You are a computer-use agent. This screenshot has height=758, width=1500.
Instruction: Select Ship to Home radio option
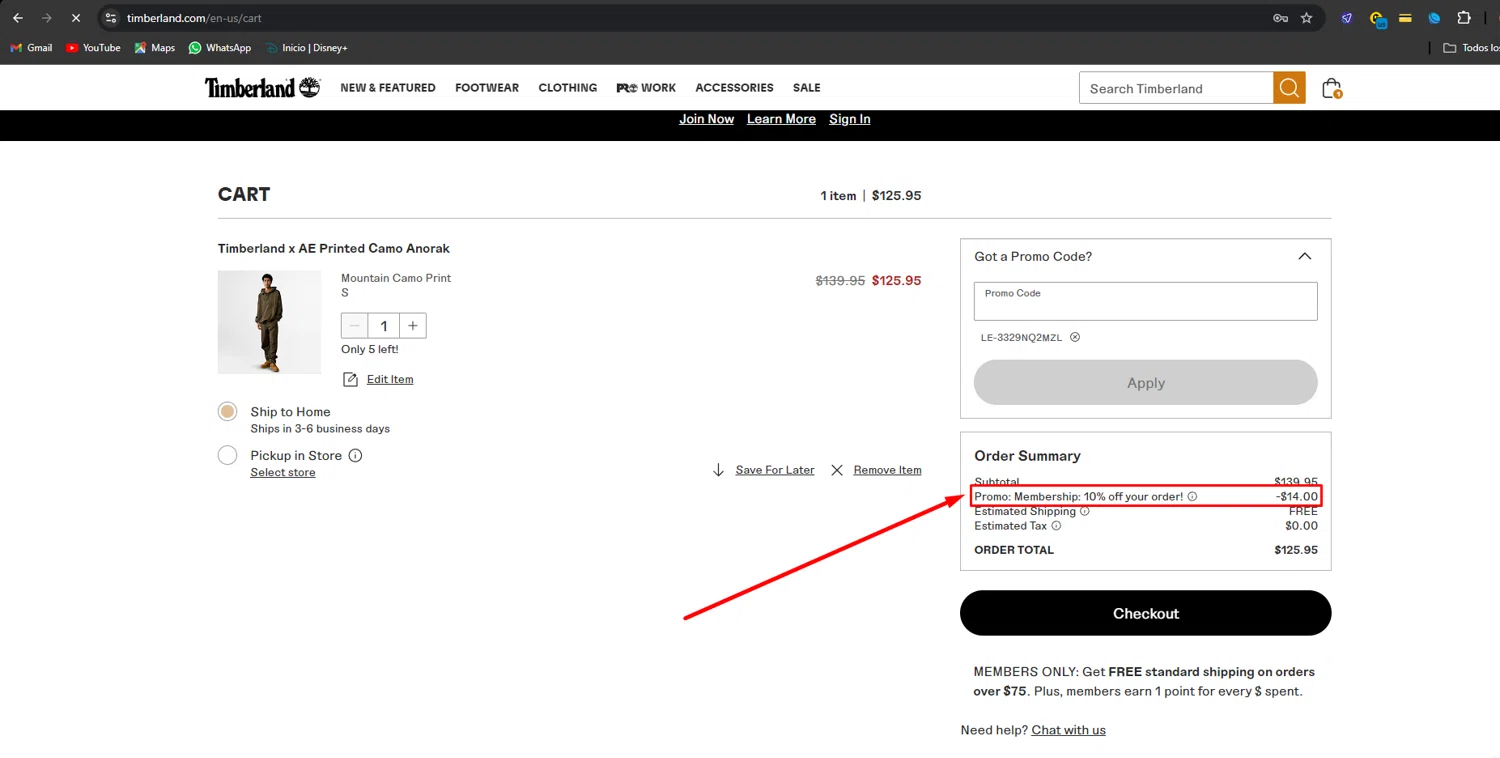point(228,411)
